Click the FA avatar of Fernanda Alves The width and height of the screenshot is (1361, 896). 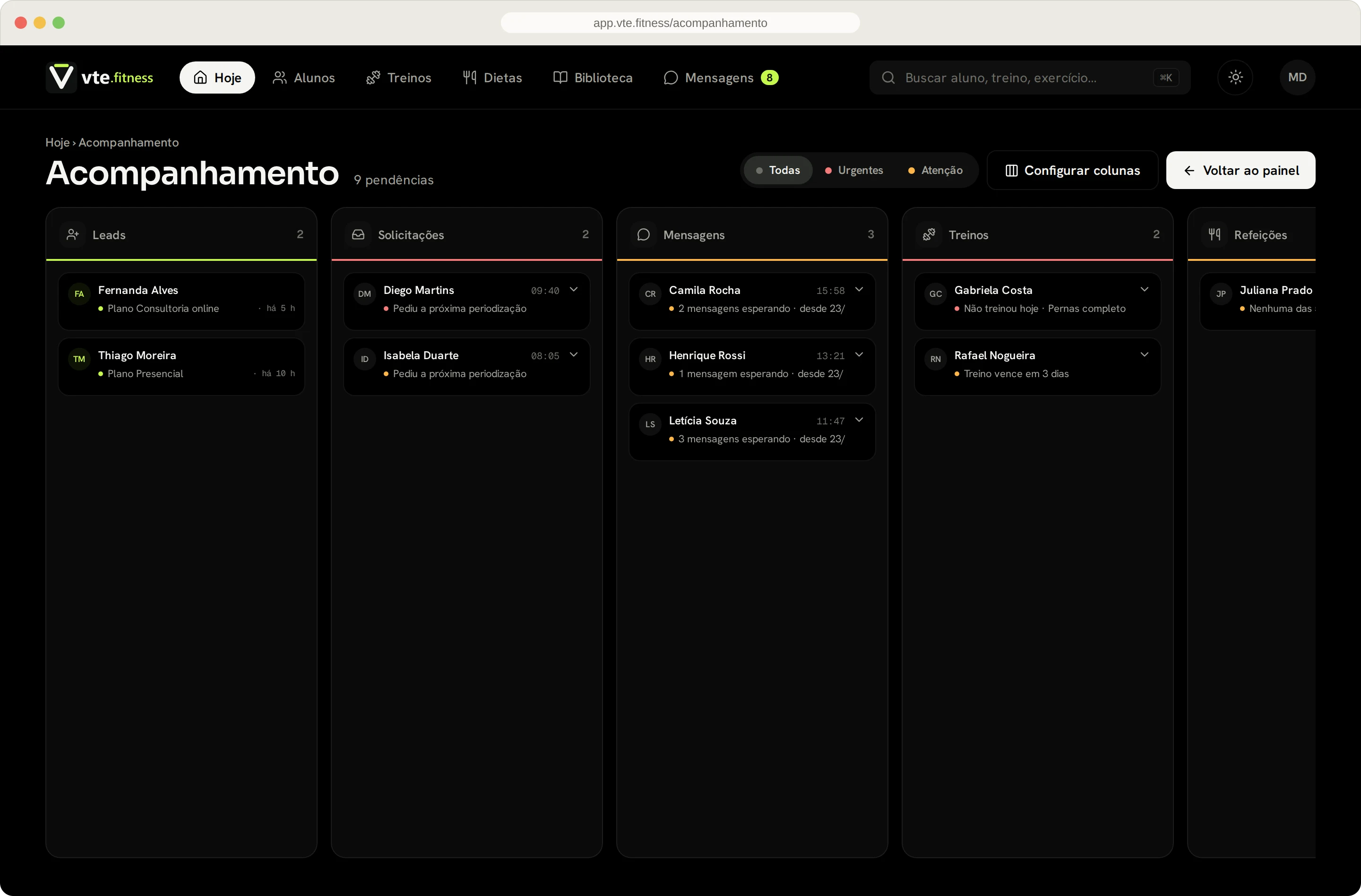tap(79, 294)
